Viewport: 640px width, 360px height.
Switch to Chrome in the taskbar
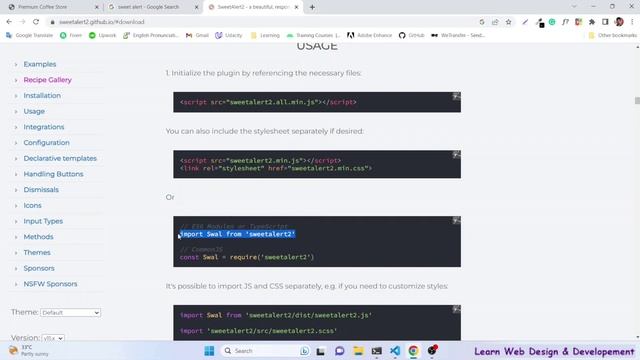413,351
